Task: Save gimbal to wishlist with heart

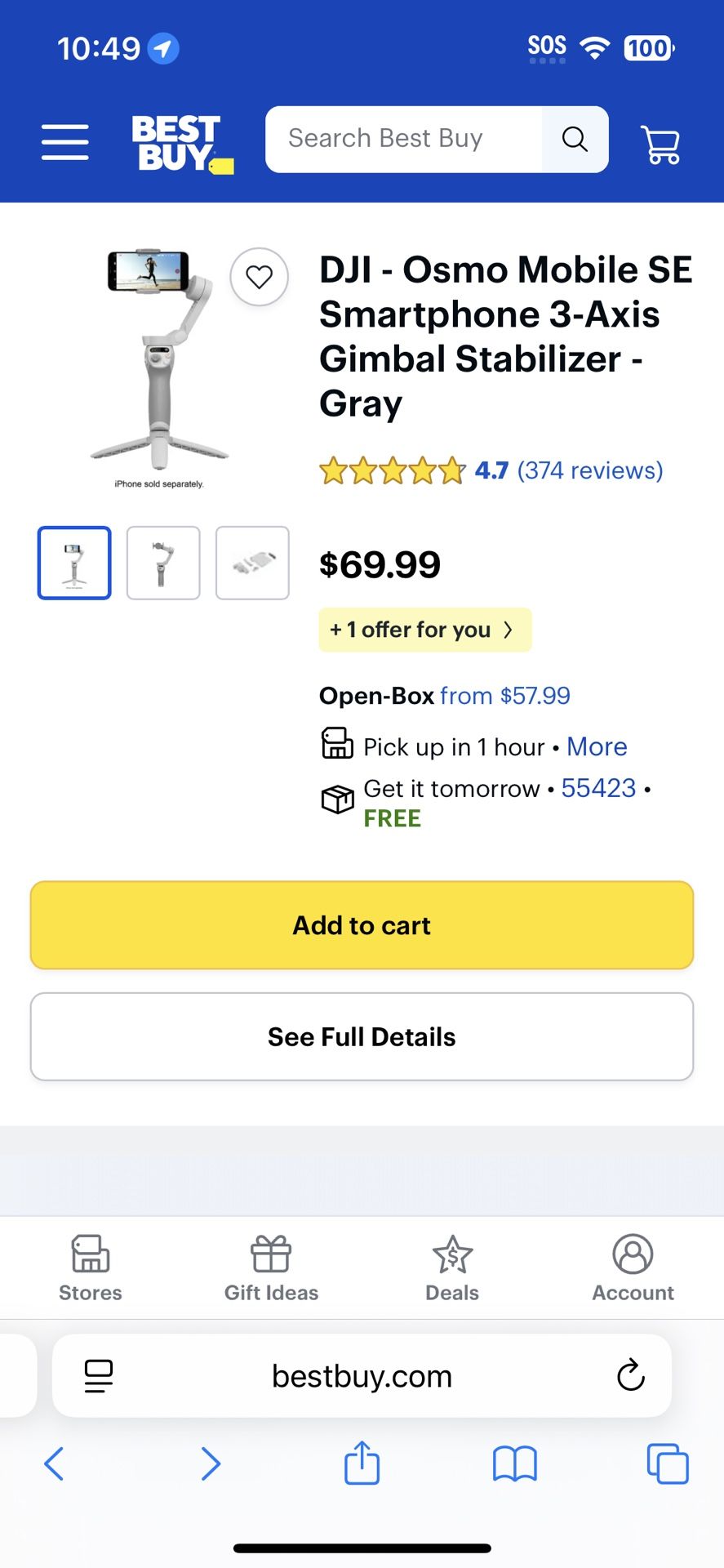Action: tap(260, 278)
